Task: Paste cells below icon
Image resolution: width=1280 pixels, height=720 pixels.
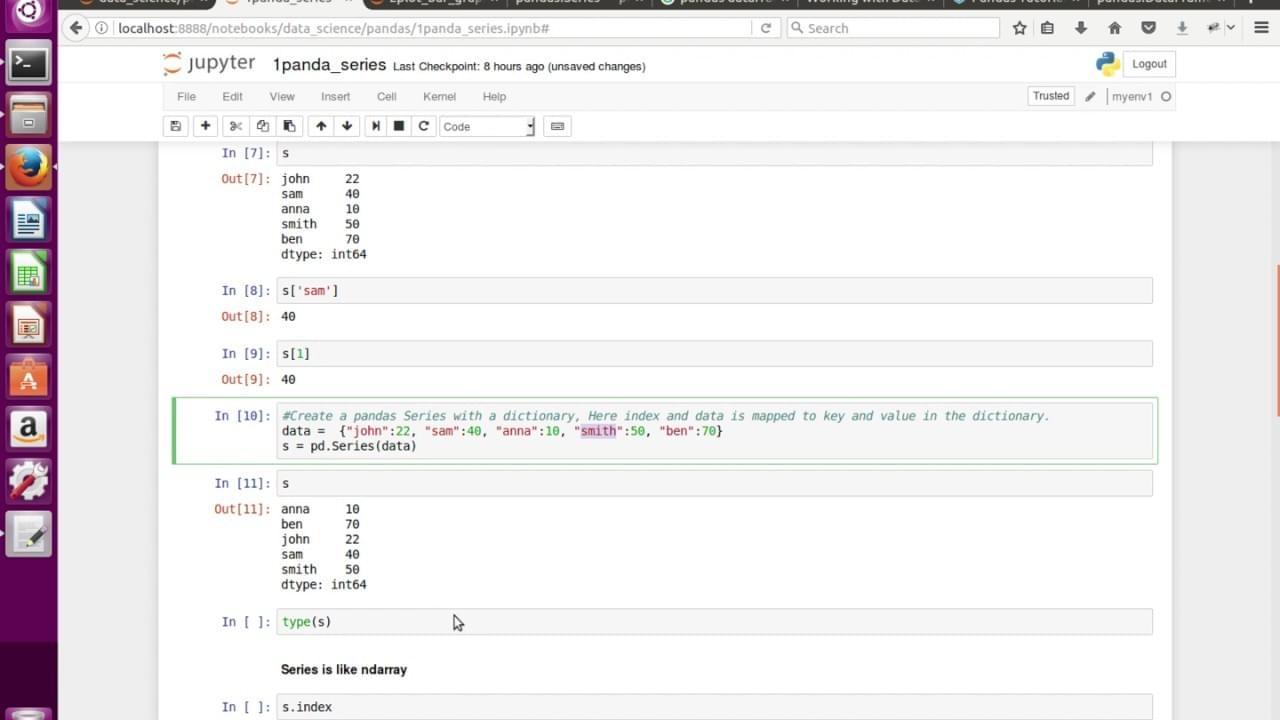Action: pos(289,126)
